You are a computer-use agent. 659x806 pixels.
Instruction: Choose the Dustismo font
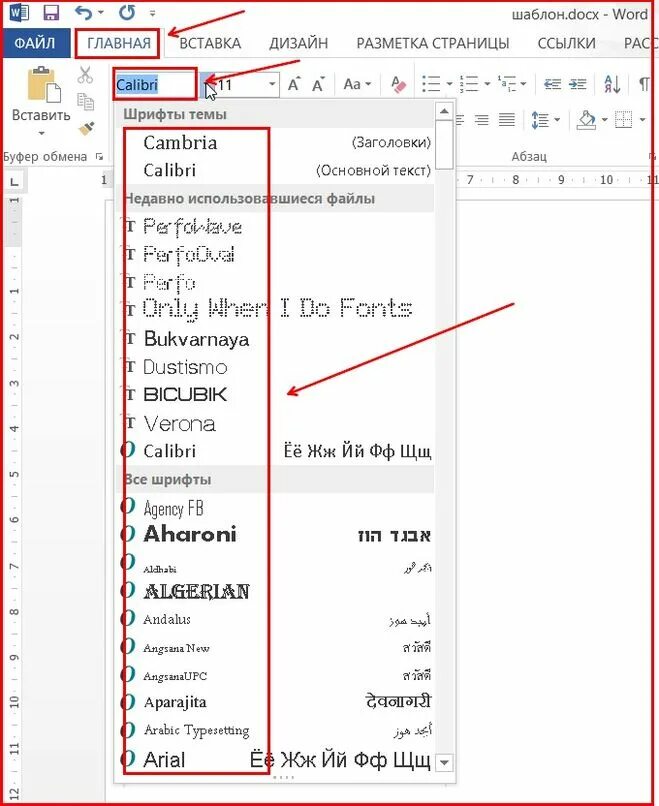point(277,367)
